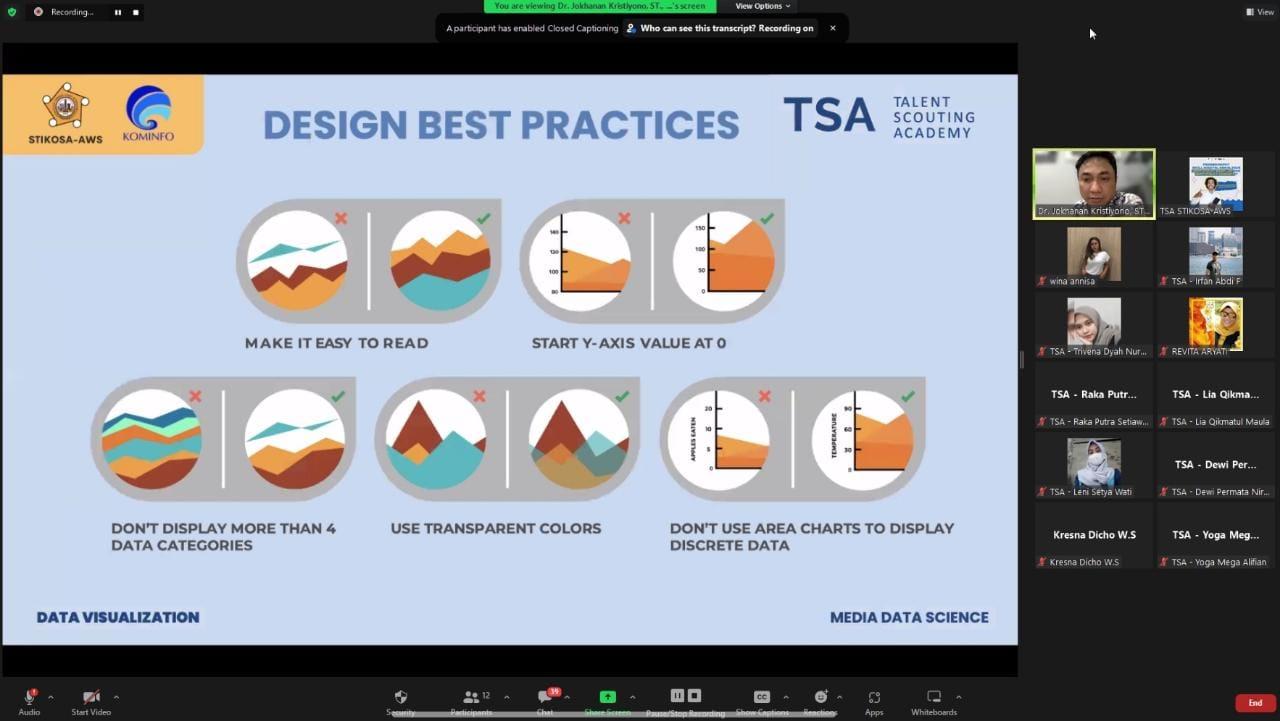This screenshot has width=1280, height=721.
Task: Select TSA - Lia Qikmatul Maula tile
Action: pos(1216,395)
